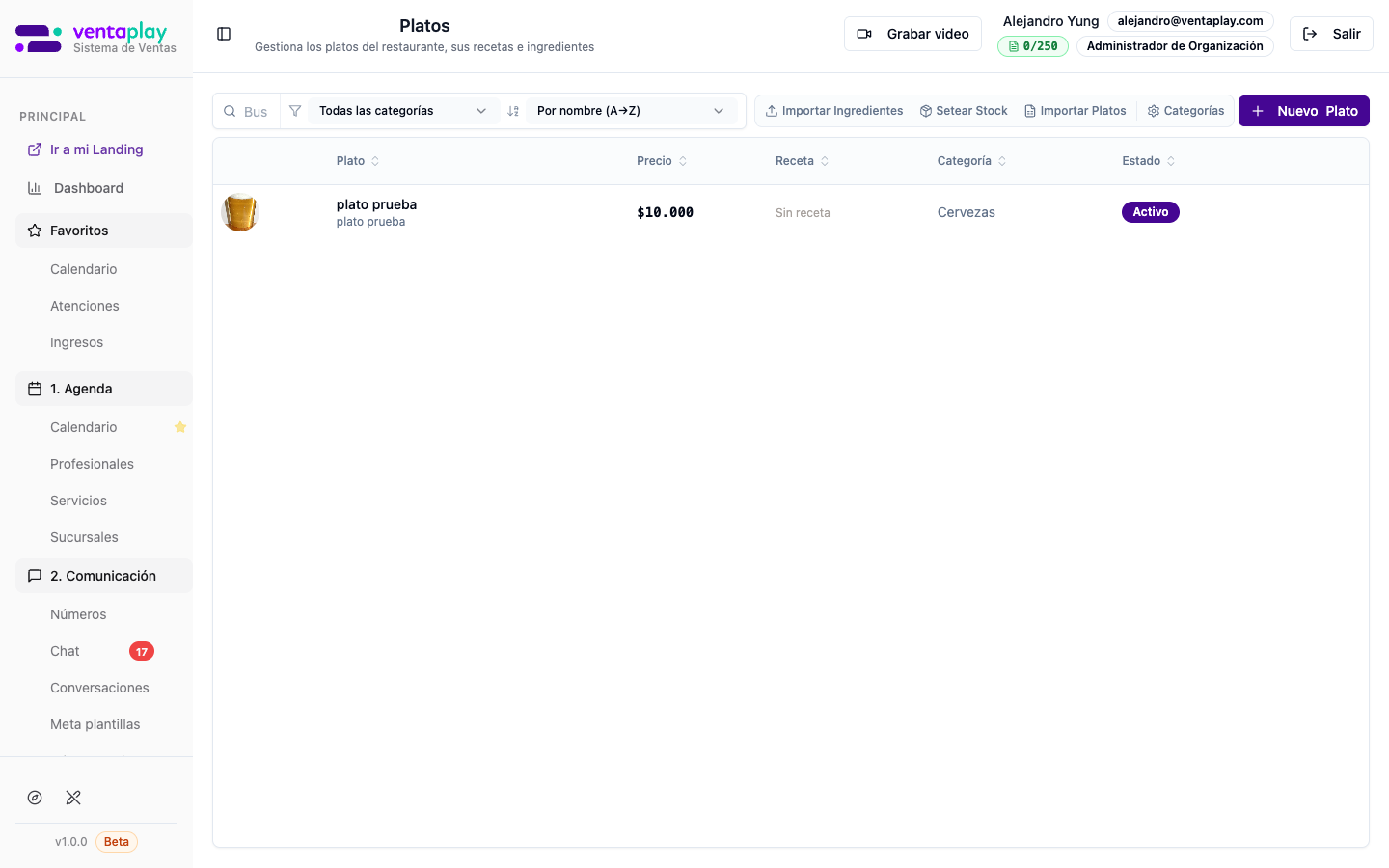Click the search input field
The height and width of the screenshot is (868, 1389).
pos(256,112)
